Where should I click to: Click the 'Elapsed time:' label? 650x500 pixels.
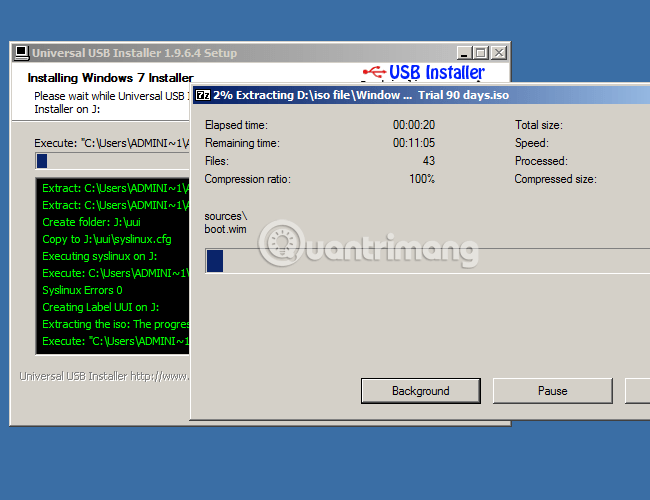click(236, 125)
